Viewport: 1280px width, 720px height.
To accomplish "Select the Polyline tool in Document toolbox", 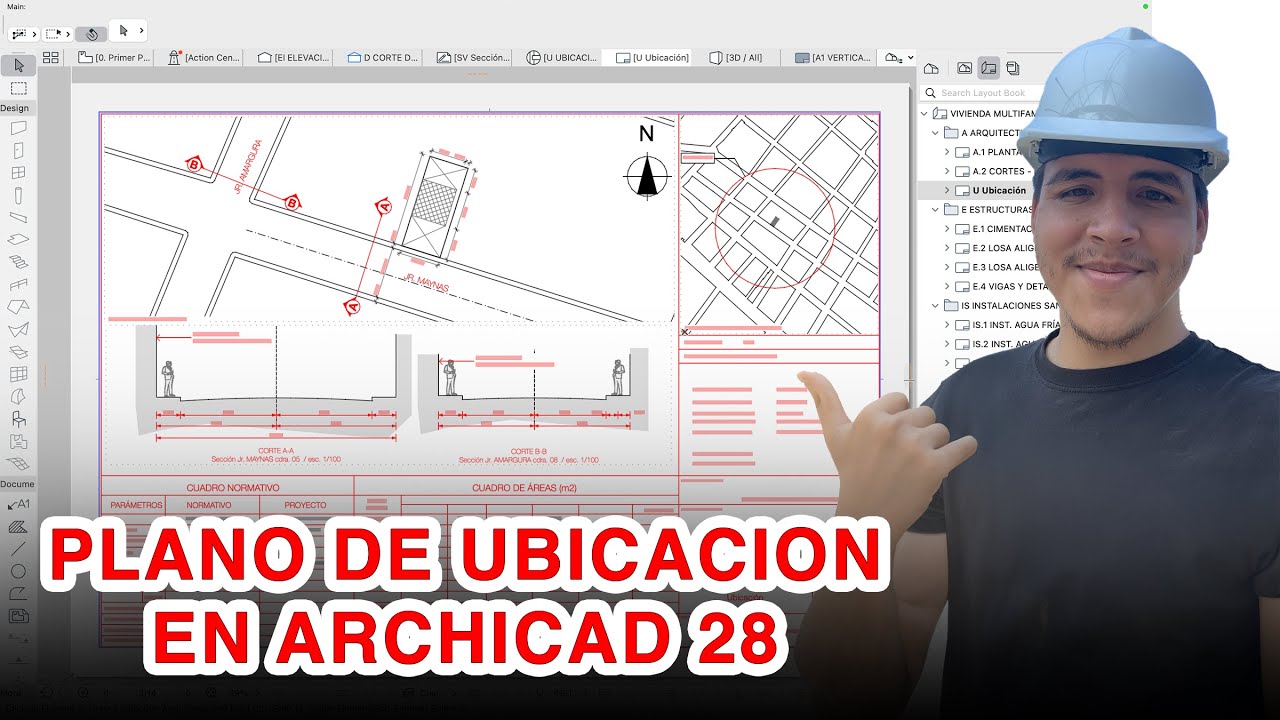I will [18, 593].
